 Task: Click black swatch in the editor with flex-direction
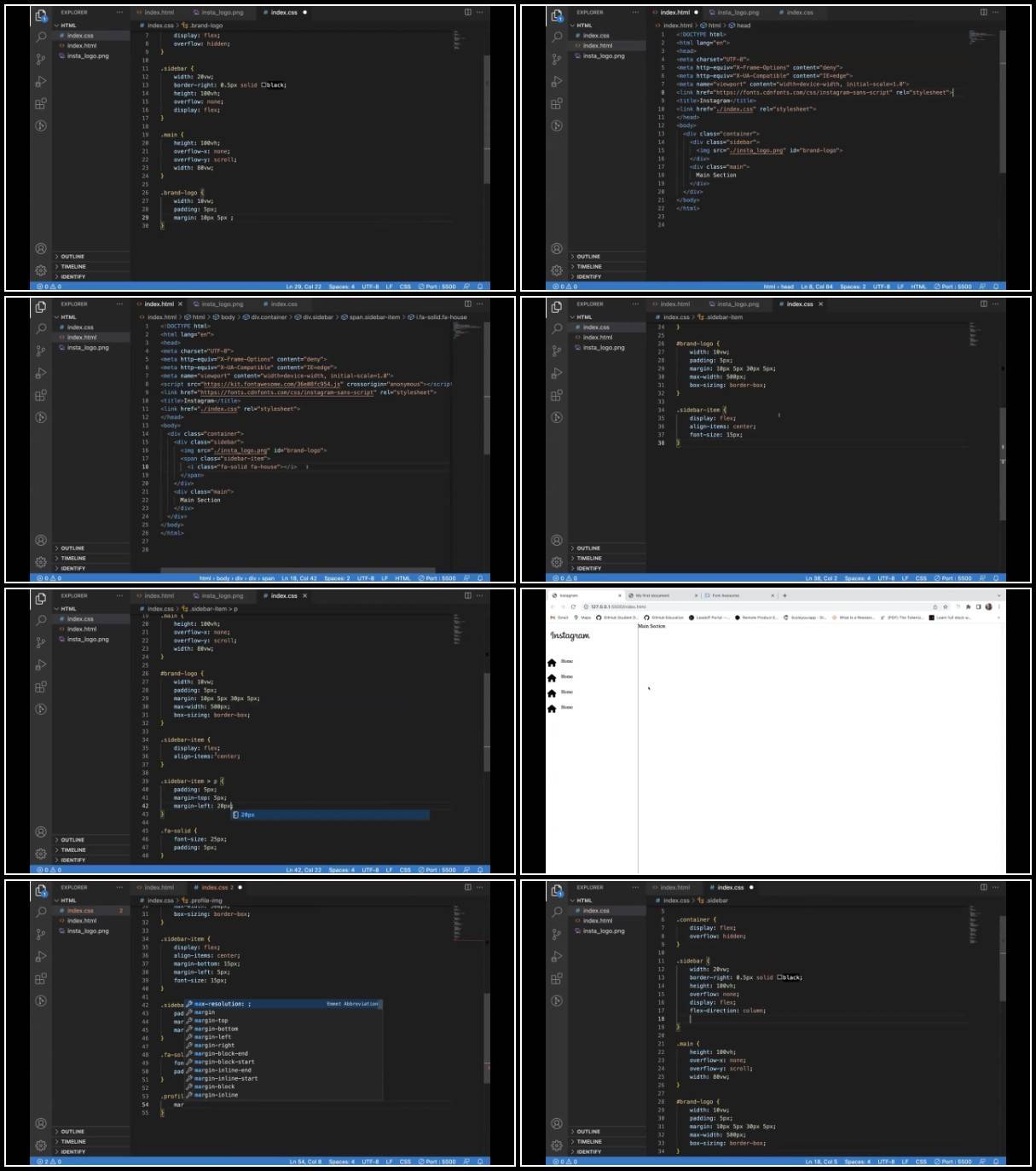pos(779,977)
